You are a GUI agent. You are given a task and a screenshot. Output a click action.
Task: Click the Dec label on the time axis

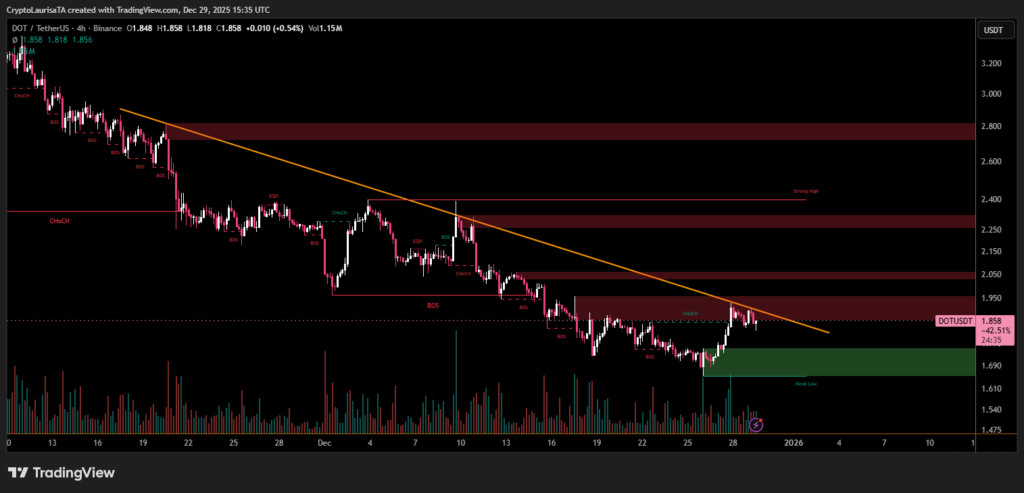click(323, 441)
